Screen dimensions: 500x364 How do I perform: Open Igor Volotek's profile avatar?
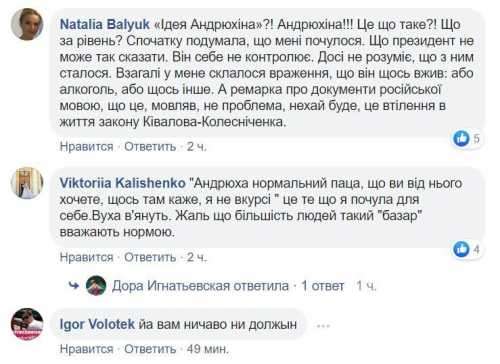point(27,324)
